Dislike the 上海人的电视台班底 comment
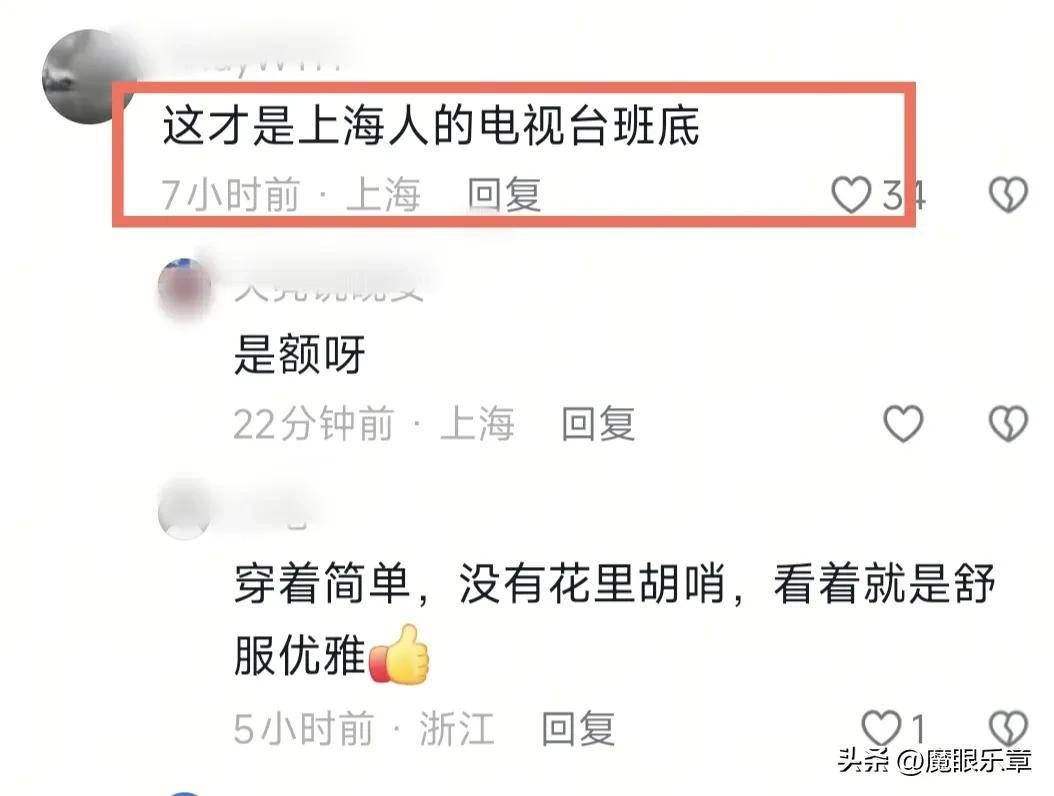 pos(1008,195)
